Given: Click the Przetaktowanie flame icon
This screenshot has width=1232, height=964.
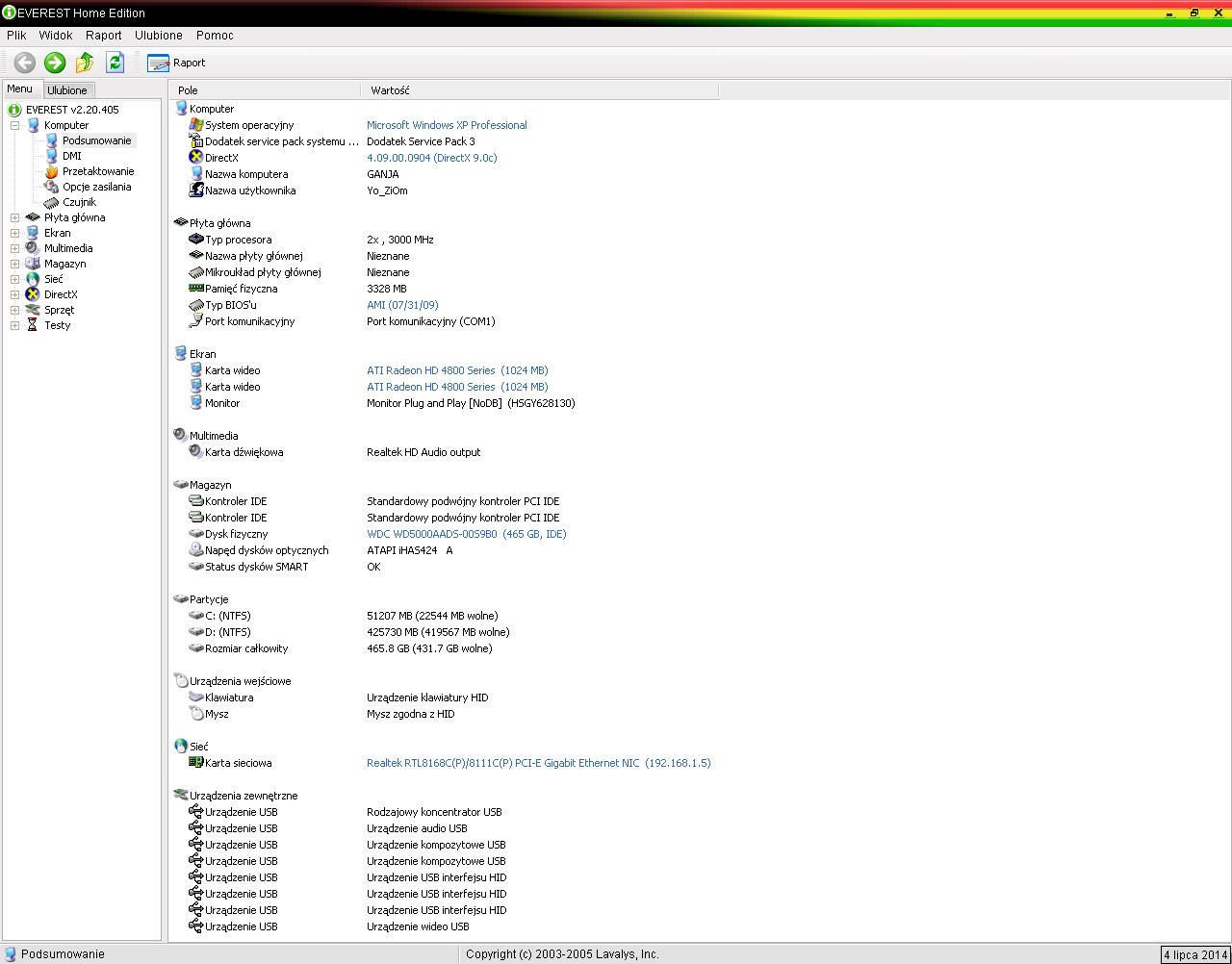Looking at the screenshot, I should point(52,171).
